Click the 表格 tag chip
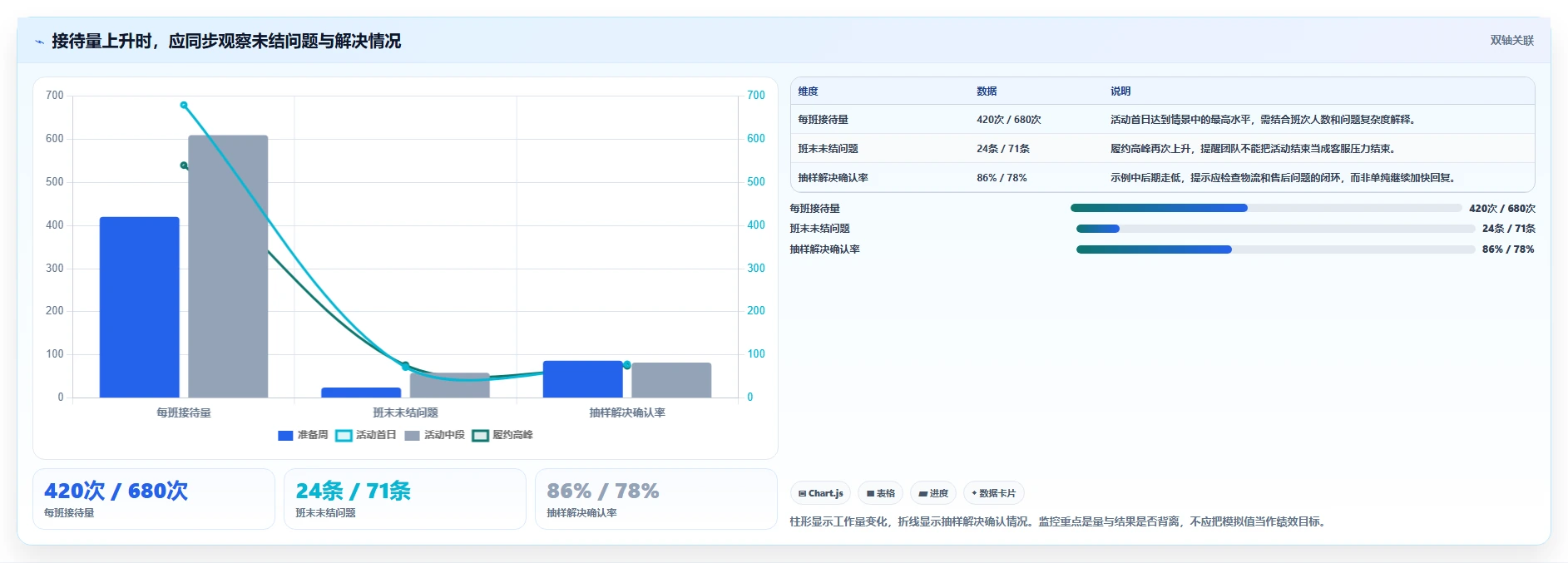The width and height of the screenshot is (1568, 563). 880,493
